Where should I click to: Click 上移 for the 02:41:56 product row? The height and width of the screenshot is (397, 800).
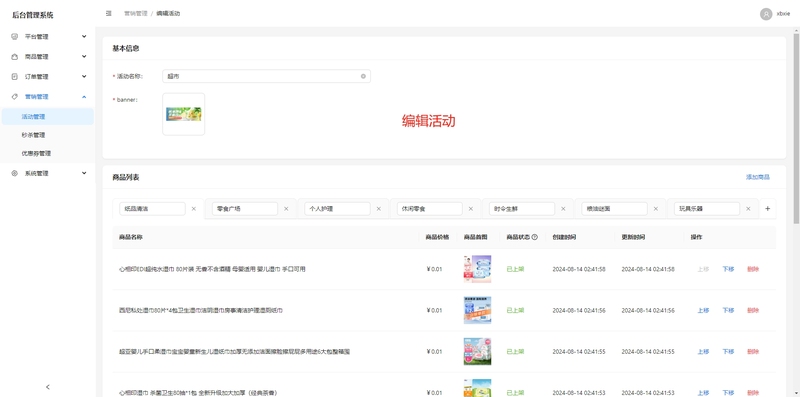(x=703, y=310)
